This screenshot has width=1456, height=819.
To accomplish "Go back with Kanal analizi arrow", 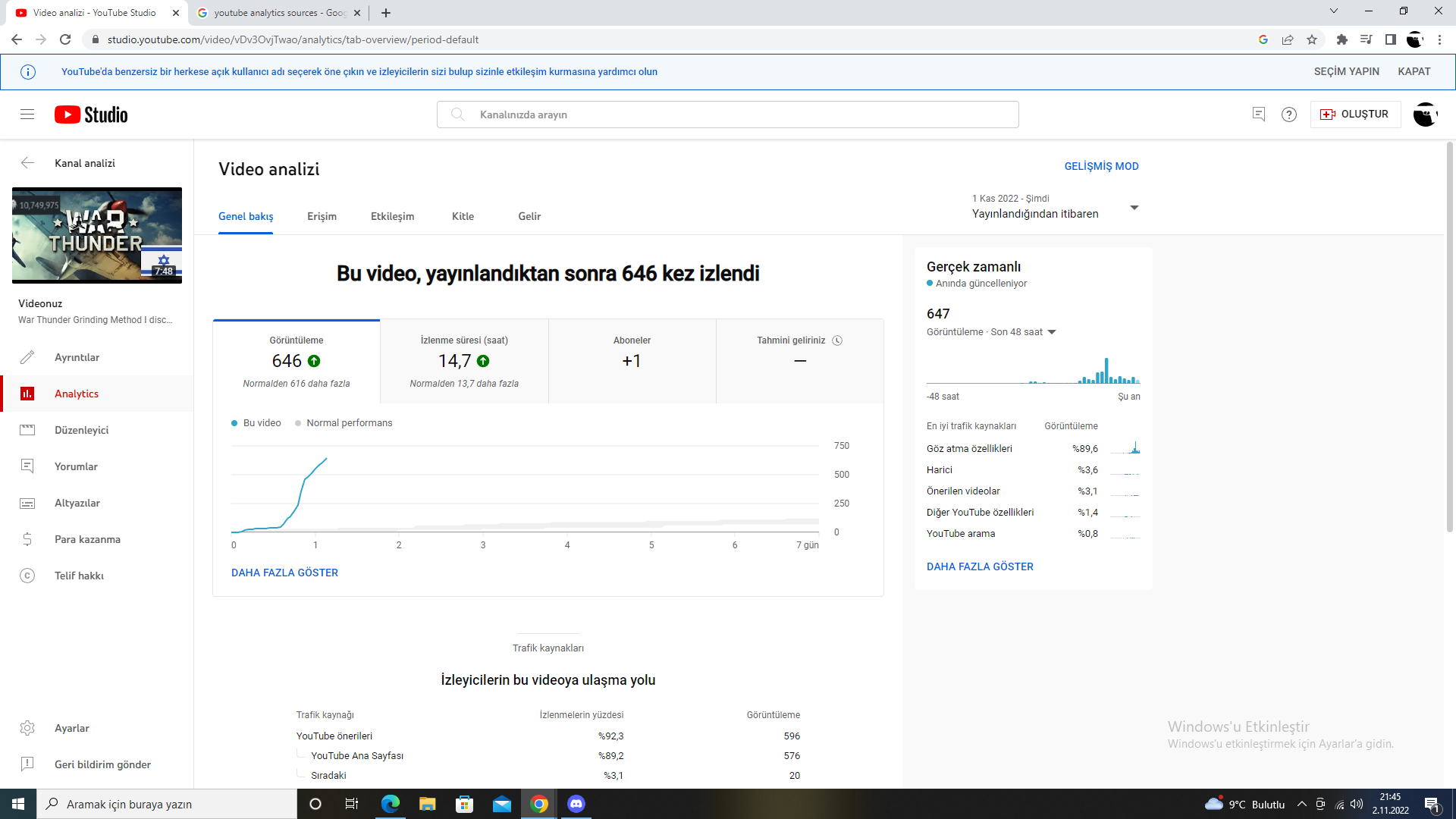I will (x=27, y=163).
